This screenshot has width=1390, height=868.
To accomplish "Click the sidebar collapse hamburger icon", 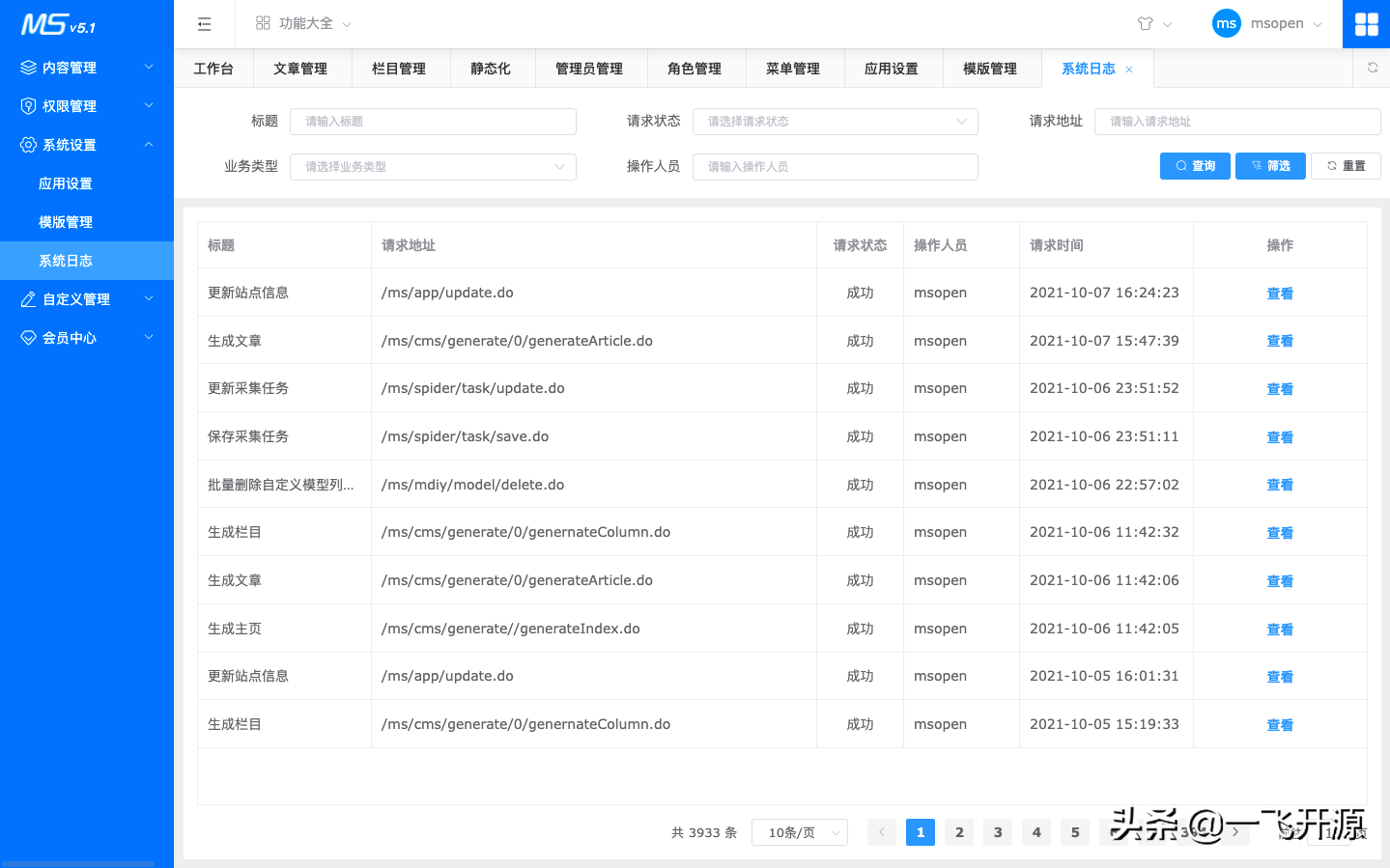I will [x=204, y=23].
